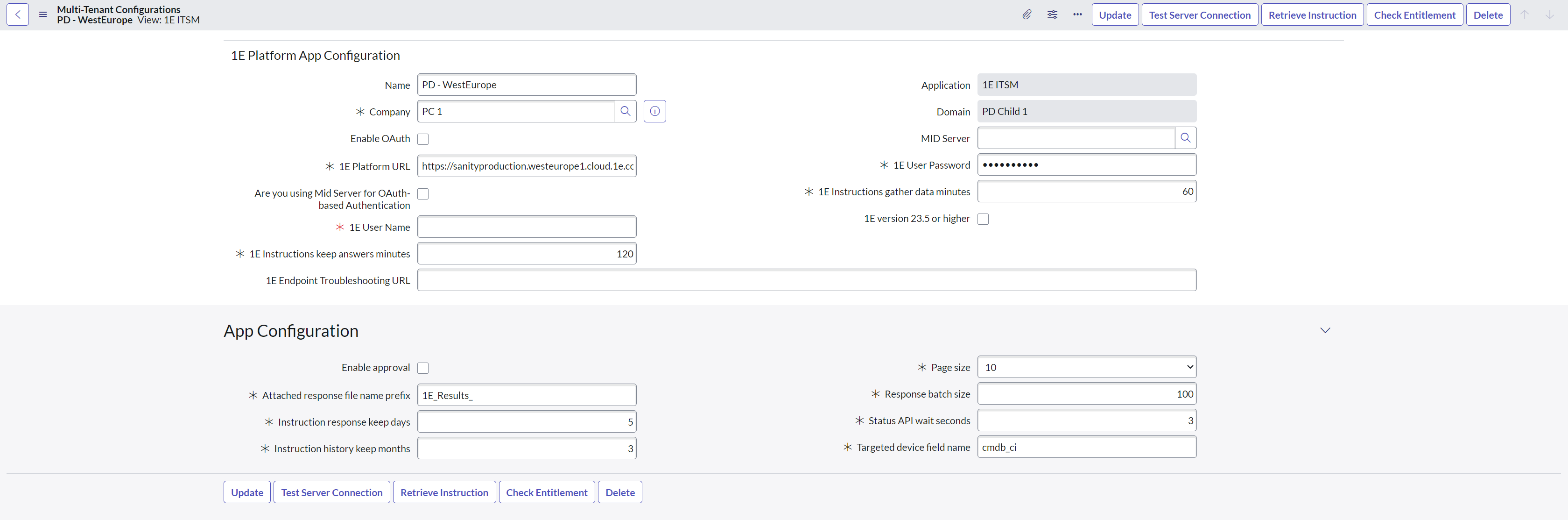Tick Mid Server for OAuth-based Authentication checkbox

[x=423, y=194]
